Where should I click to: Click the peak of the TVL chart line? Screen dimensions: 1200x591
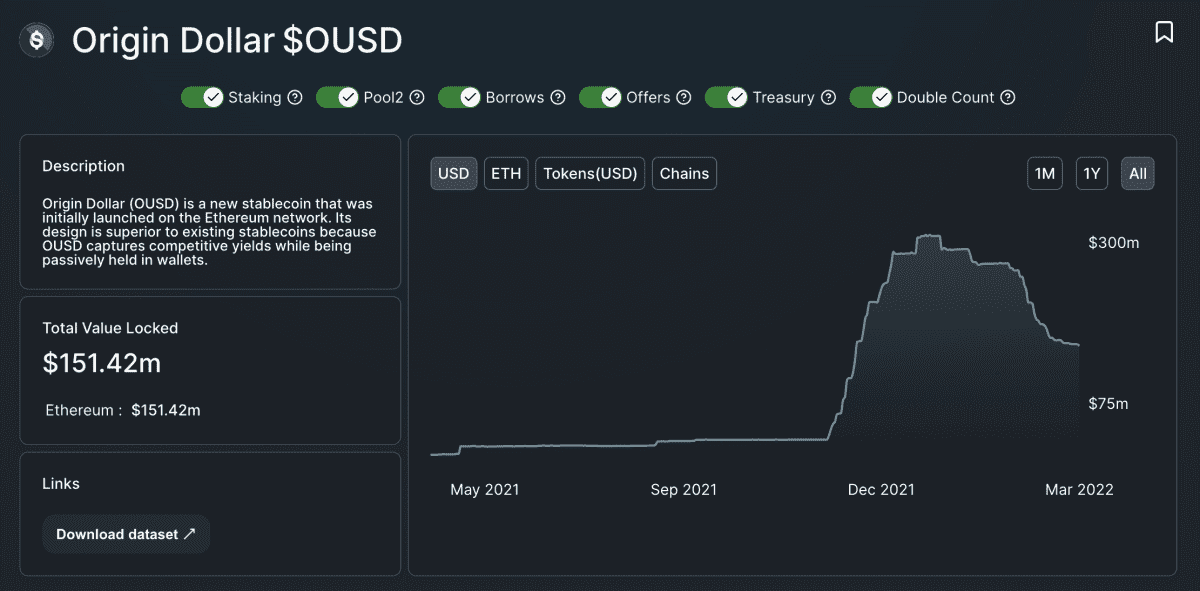coord(928,235)
